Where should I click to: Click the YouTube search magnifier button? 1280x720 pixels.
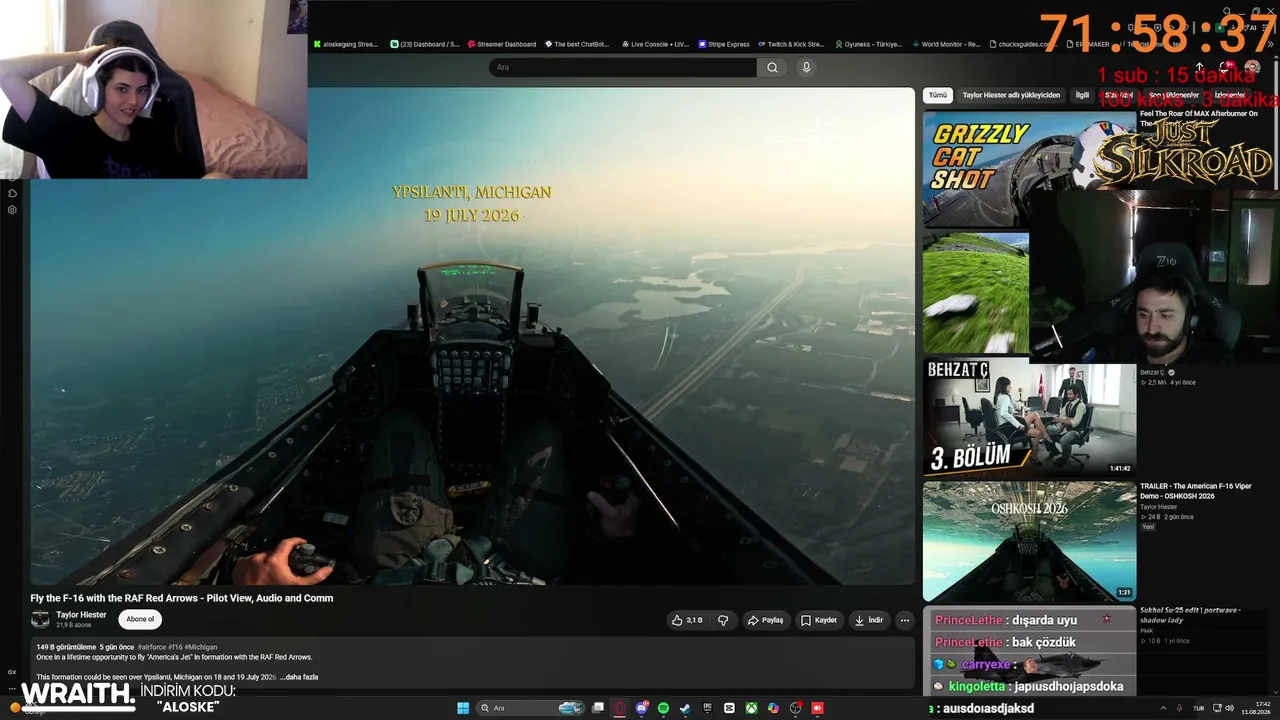(x=772, y=67)
